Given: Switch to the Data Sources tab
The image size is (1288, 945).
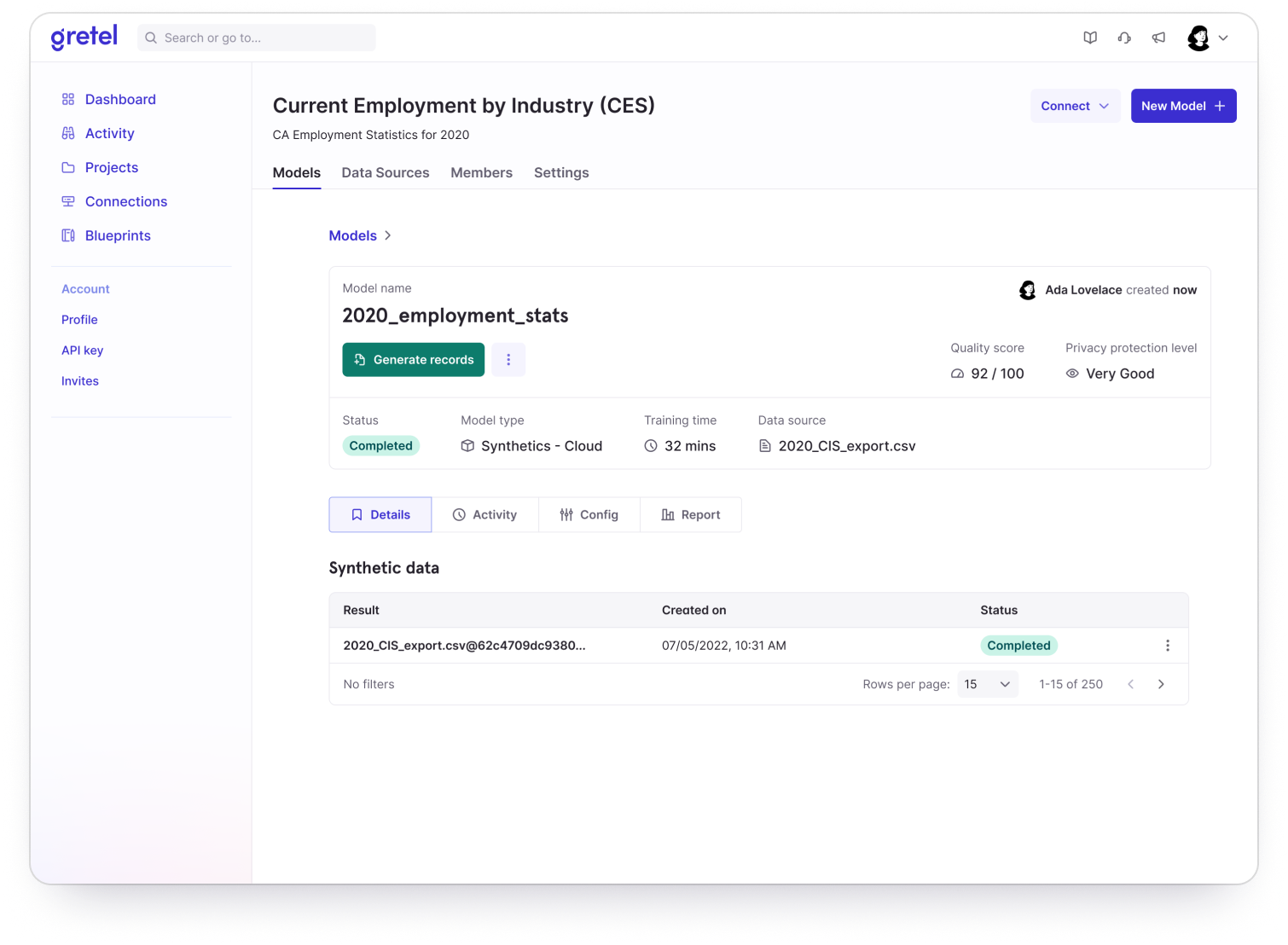Looking at the screenshot, I should pos(385,172).
